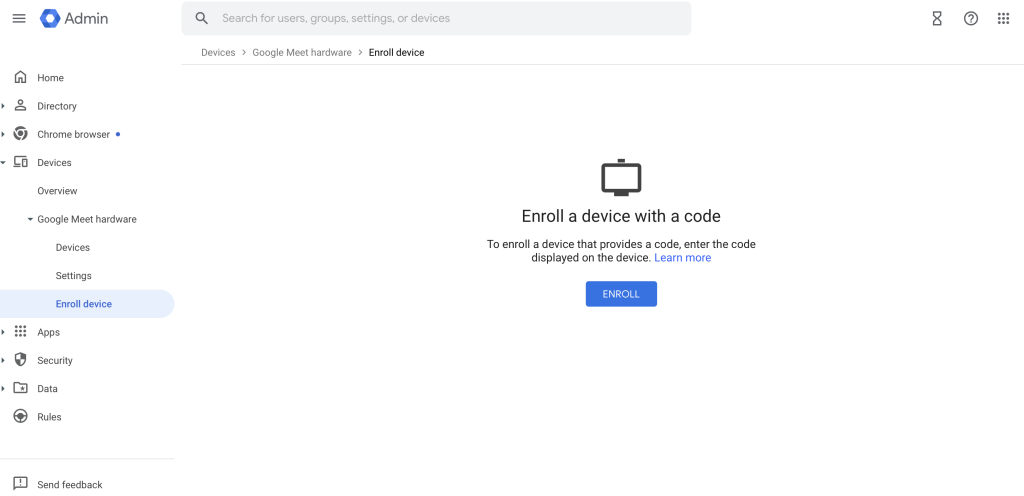Screen dimensions: 1024x496
Task: Expand the Data section arrow
Action: (4, 388)
